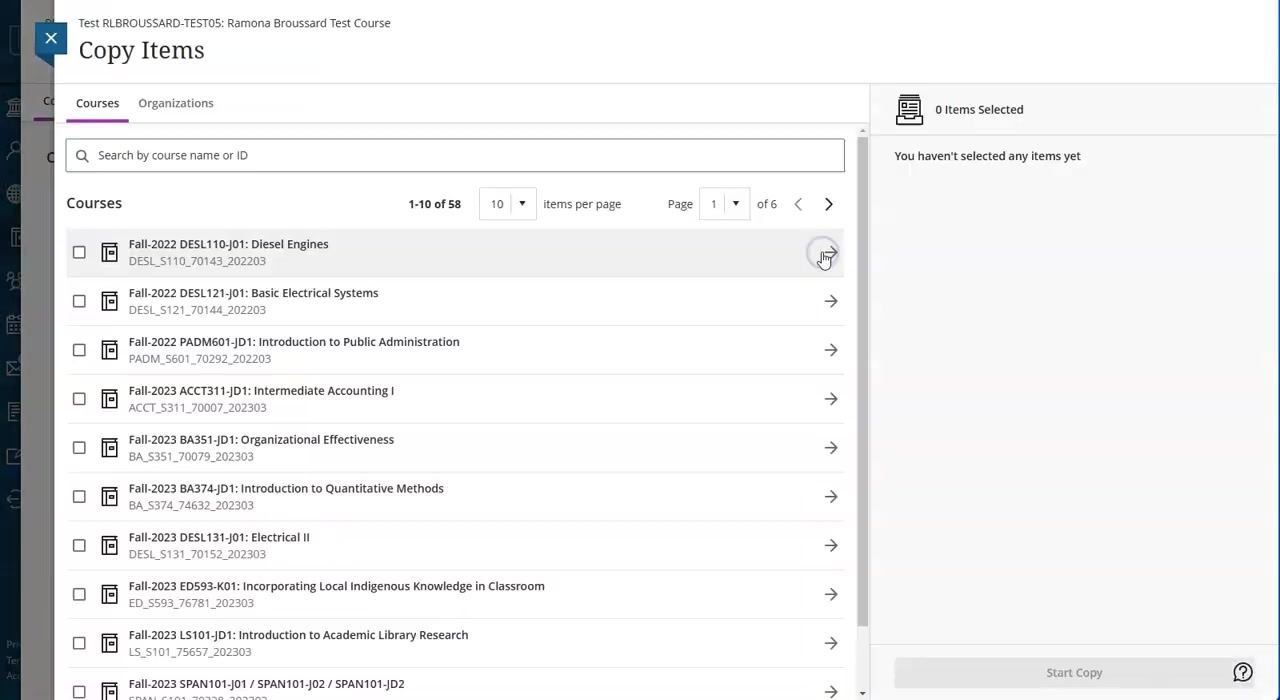This screenshot has width=1280, height=700.
Task: Go to the next page of courses
Action: (x=828, y=204)
